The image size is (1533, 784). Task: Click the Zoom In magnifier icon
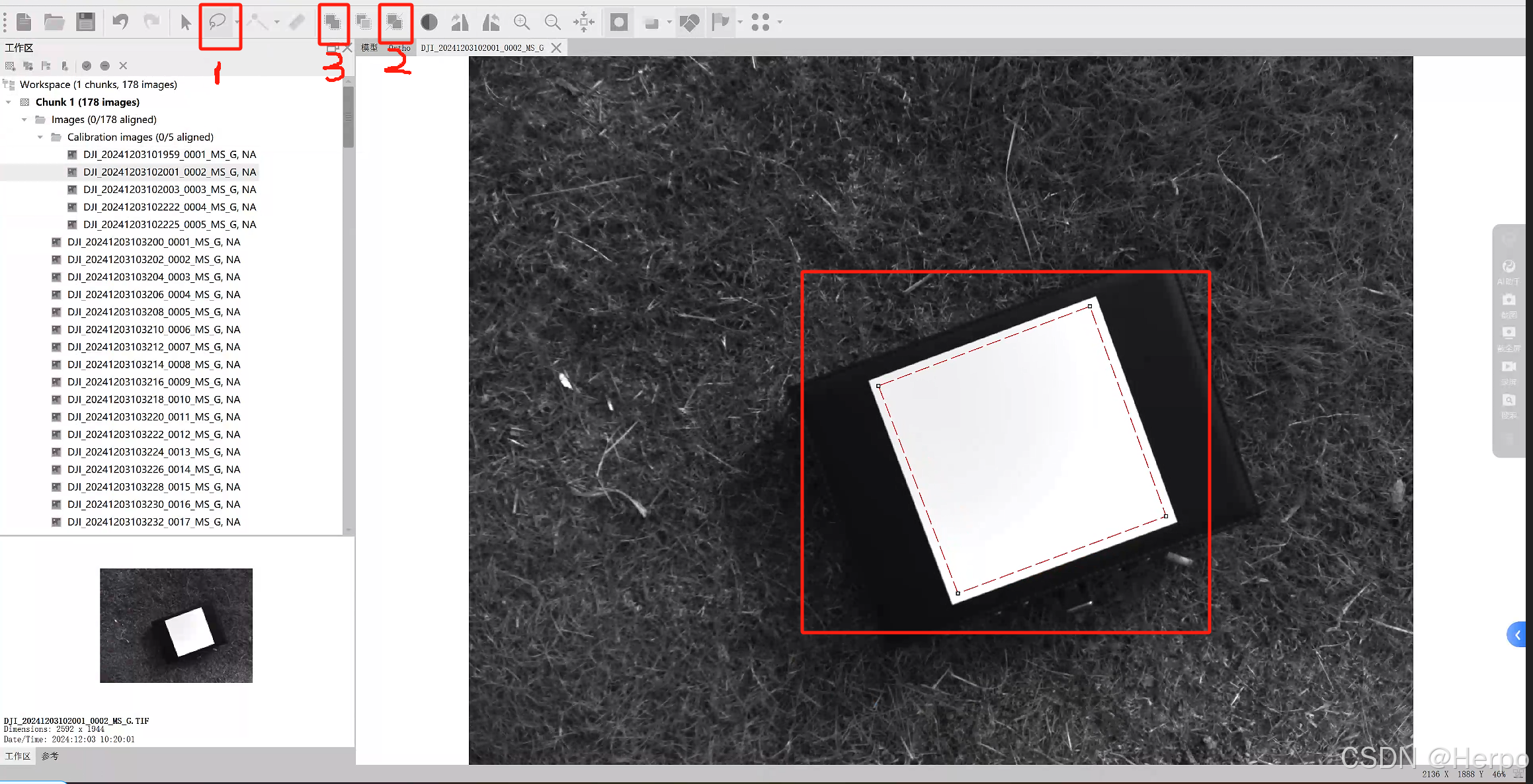point(522,22)
